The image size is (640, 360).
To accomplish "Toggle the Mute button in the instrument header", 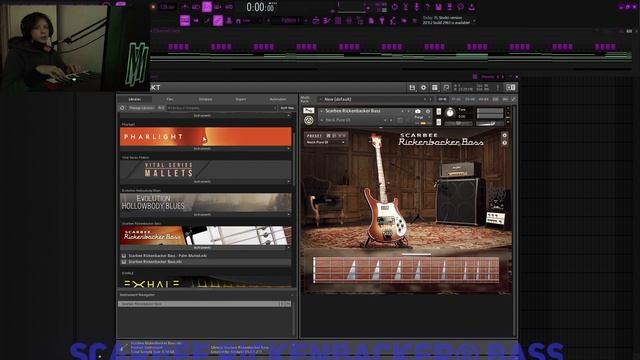I will coord(439,122).
